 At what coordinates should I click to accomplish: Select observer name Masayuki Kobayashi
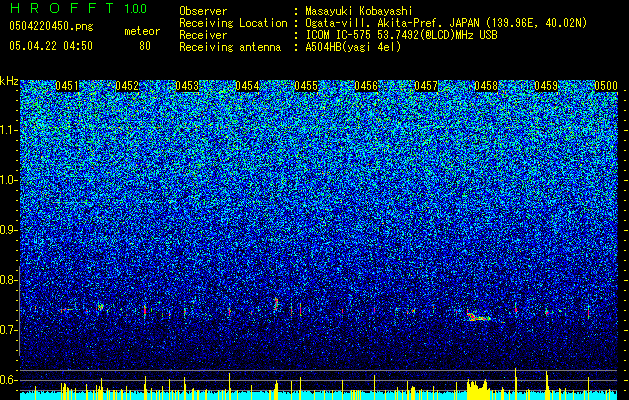click(359, 12)
